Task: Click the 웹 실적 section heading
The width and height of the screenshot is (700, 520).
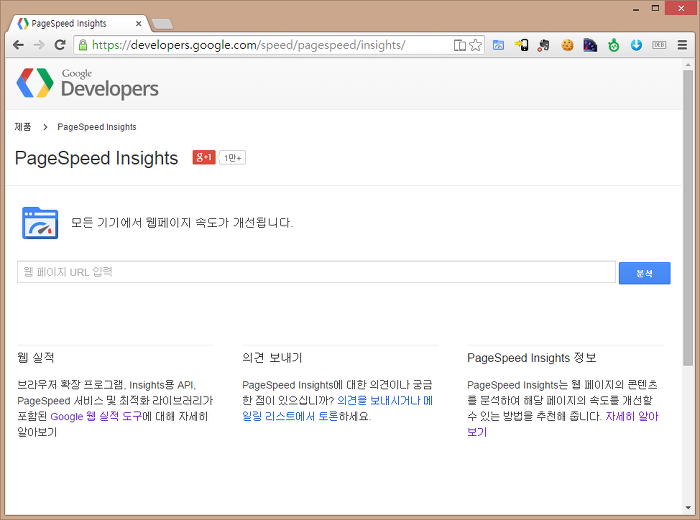Action: [x=36, y=358]
